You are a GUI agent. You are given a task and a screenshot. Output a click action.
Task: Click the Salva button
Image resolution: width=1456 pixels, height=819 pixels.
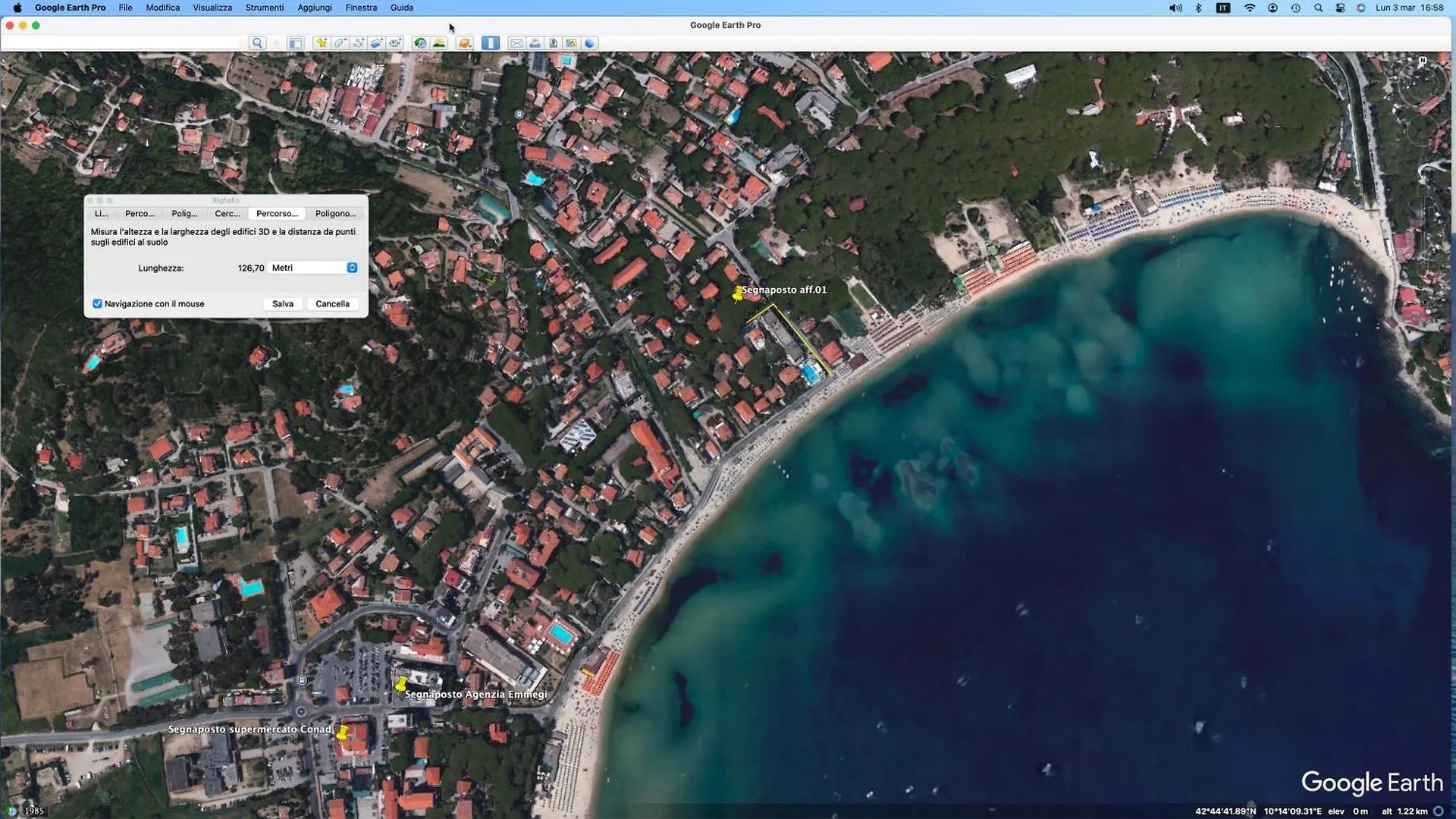coord(283,303)
